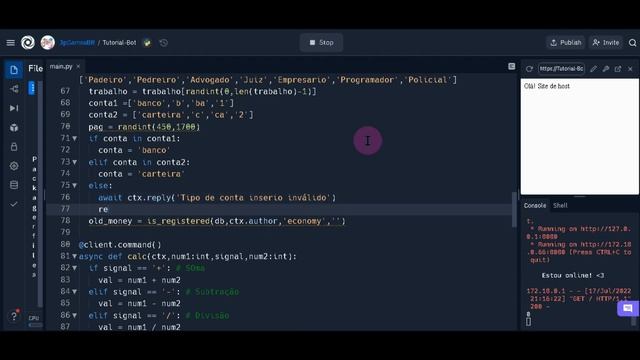Open the chat bubble icon

pyautogui.click(x=628, y=308)
